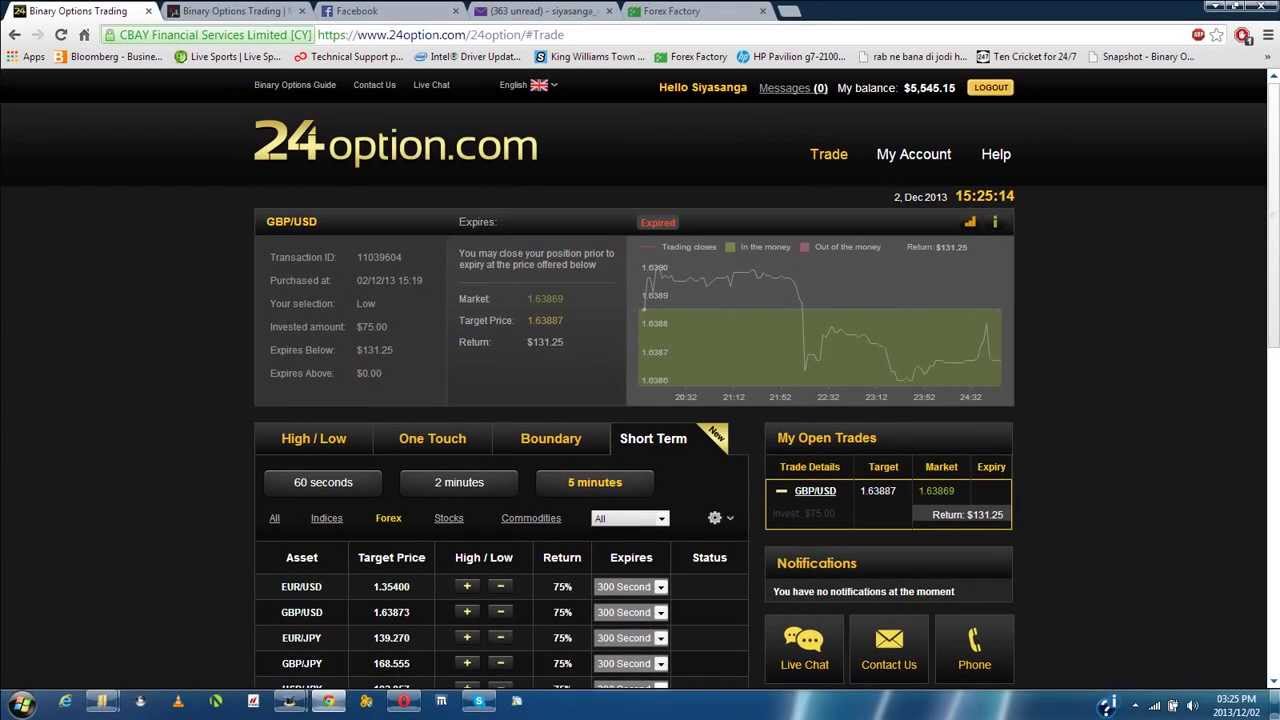
Task: Filter assets by All
Action: click(274, 518)
